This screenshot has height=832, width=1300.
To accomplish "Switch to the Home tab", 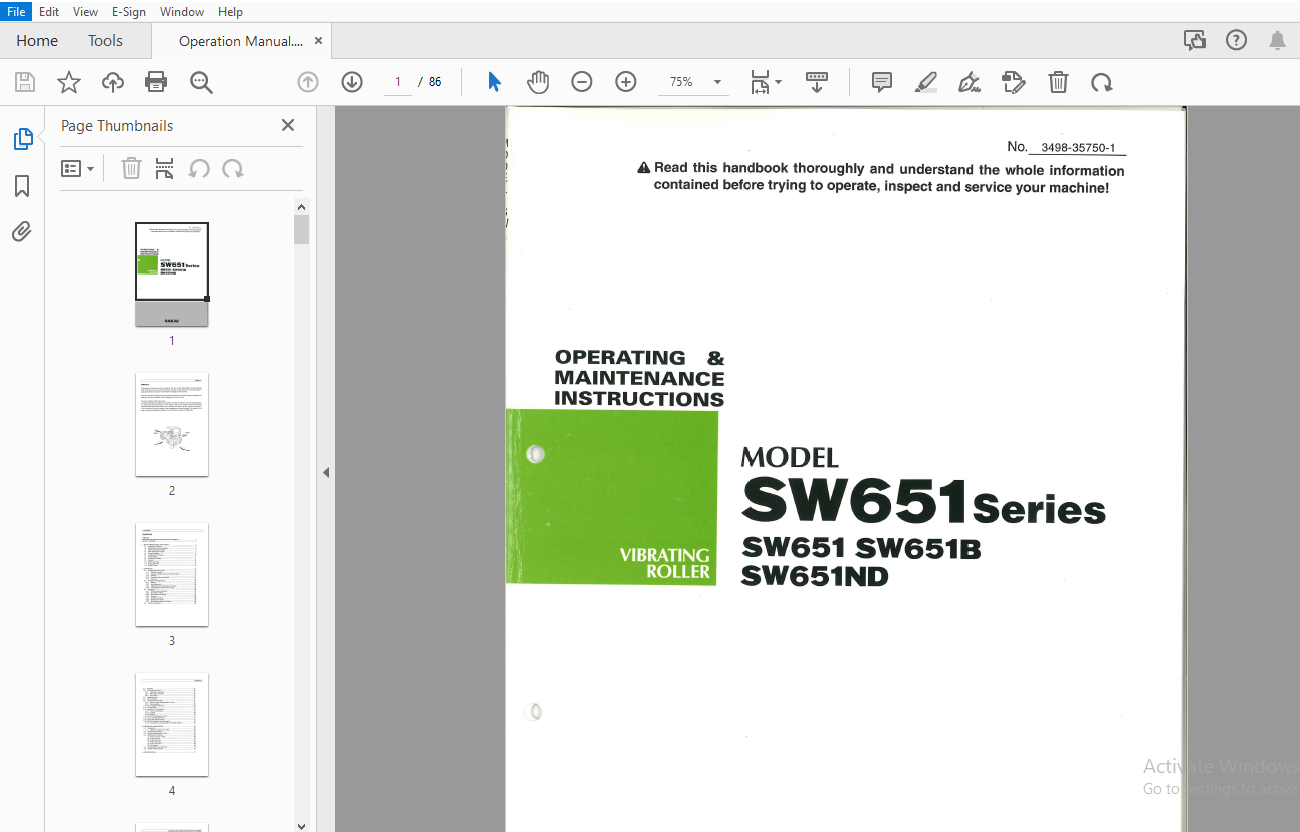I will 37,41.
